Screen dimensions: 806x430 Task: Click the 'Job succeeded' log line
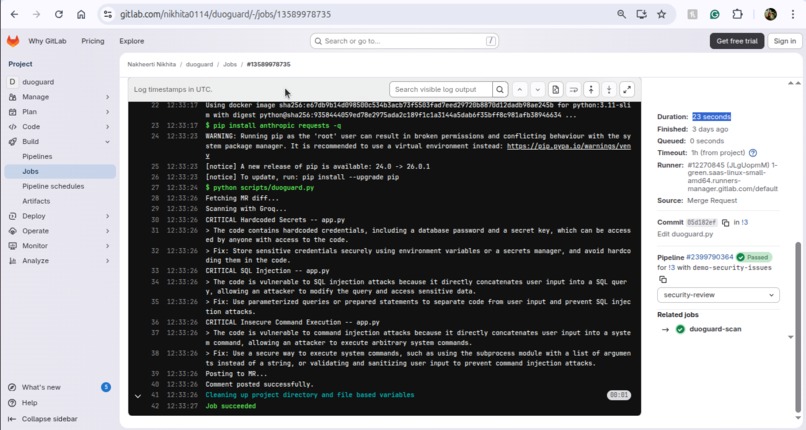[230, 406]
